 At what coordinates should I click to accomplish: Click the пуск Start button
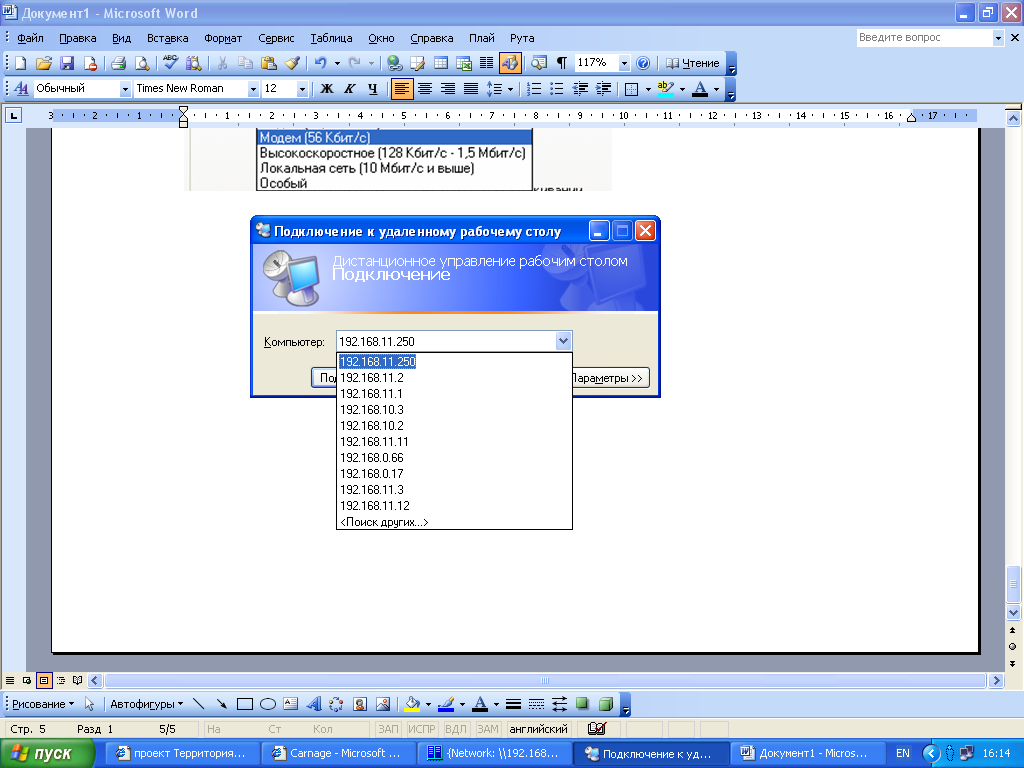(x=48, y=753)
